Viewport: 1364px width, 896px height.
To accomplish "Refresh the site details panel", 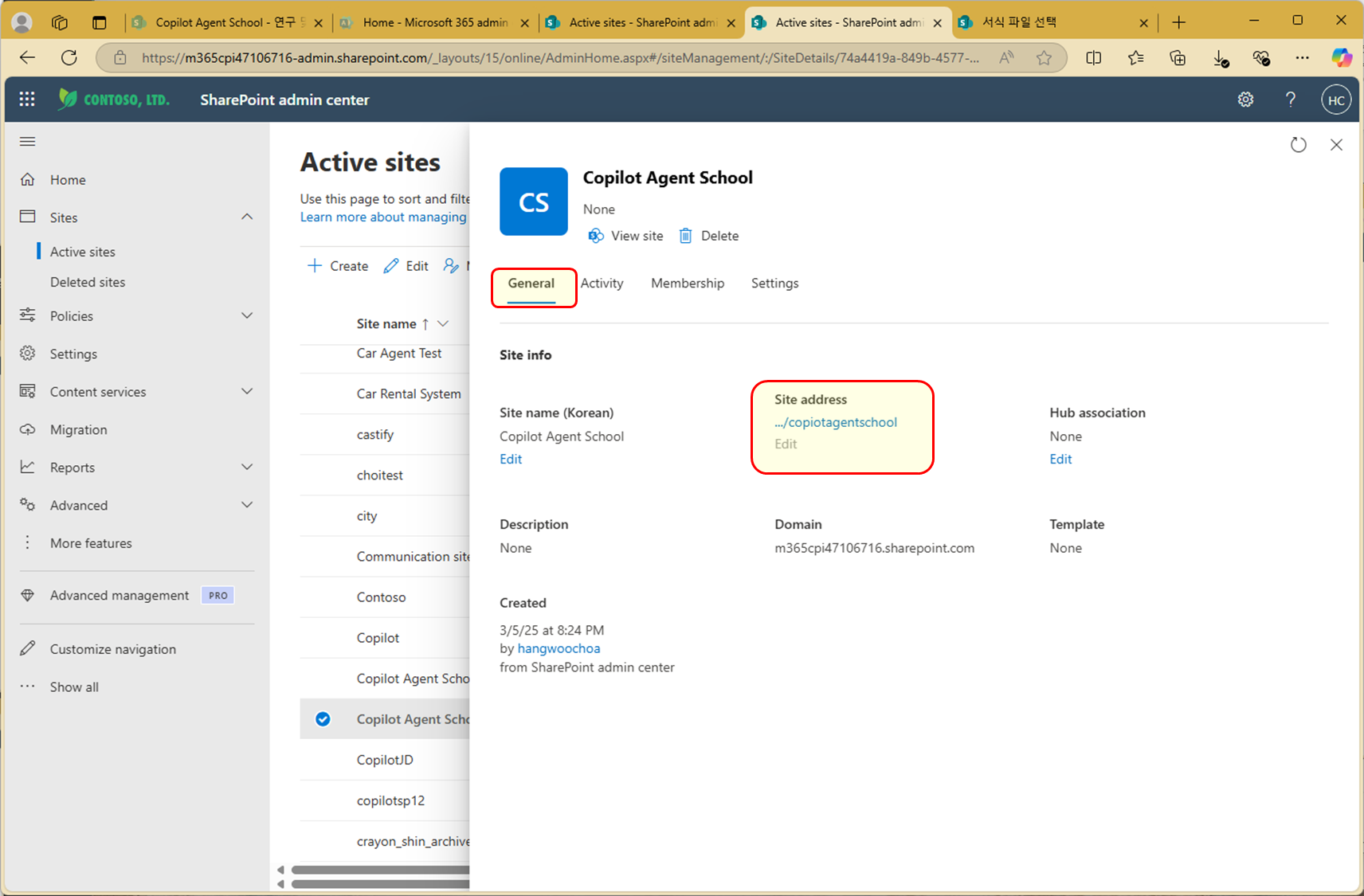I will pyautogui.click(x=1299, y=145).
